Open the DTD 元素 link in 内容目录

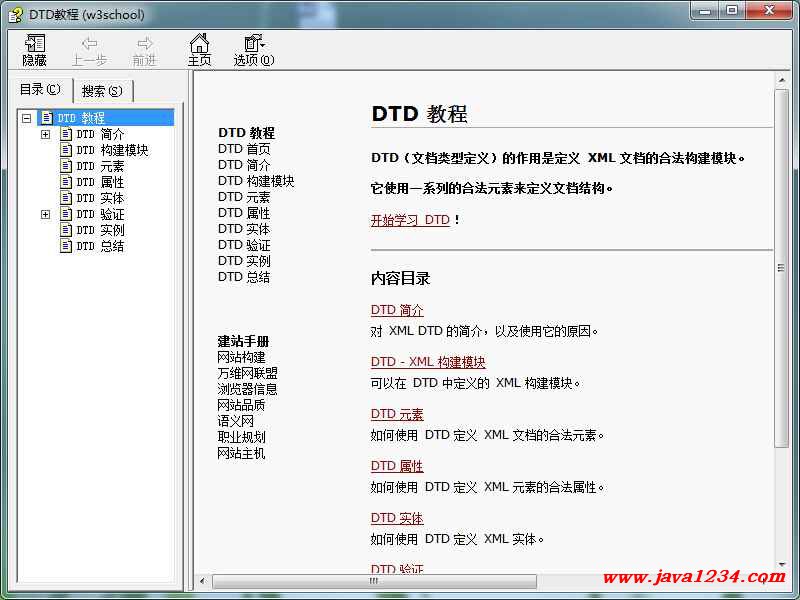(397, 414)
